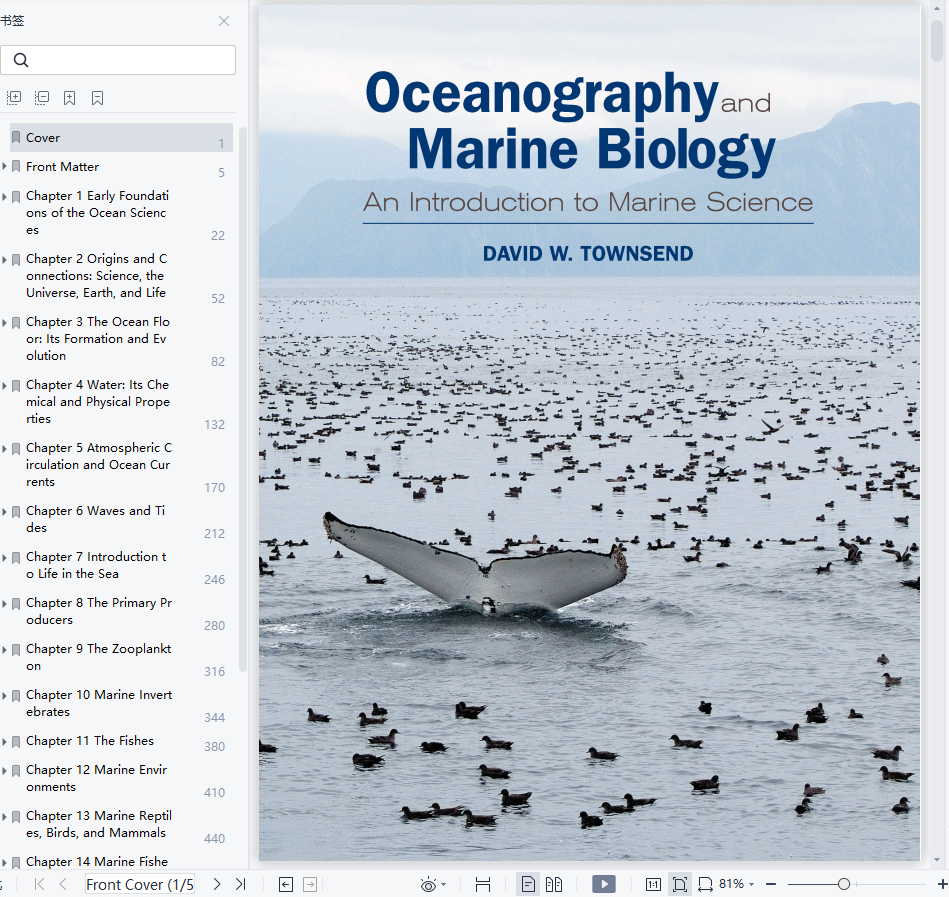Start the slideshow play button
The height and width of the screenshot is (897, 949).
[603, 884]
